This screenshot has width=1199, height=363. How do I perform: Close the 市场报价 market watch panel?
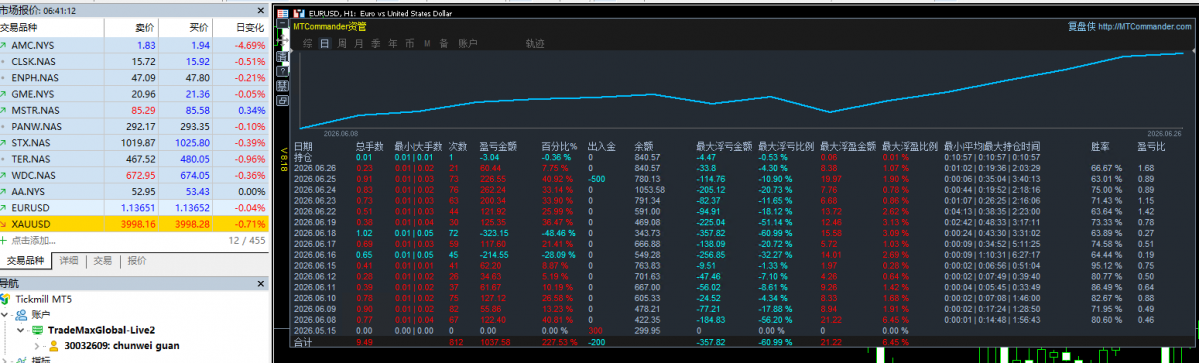click(x=262, y=11)
